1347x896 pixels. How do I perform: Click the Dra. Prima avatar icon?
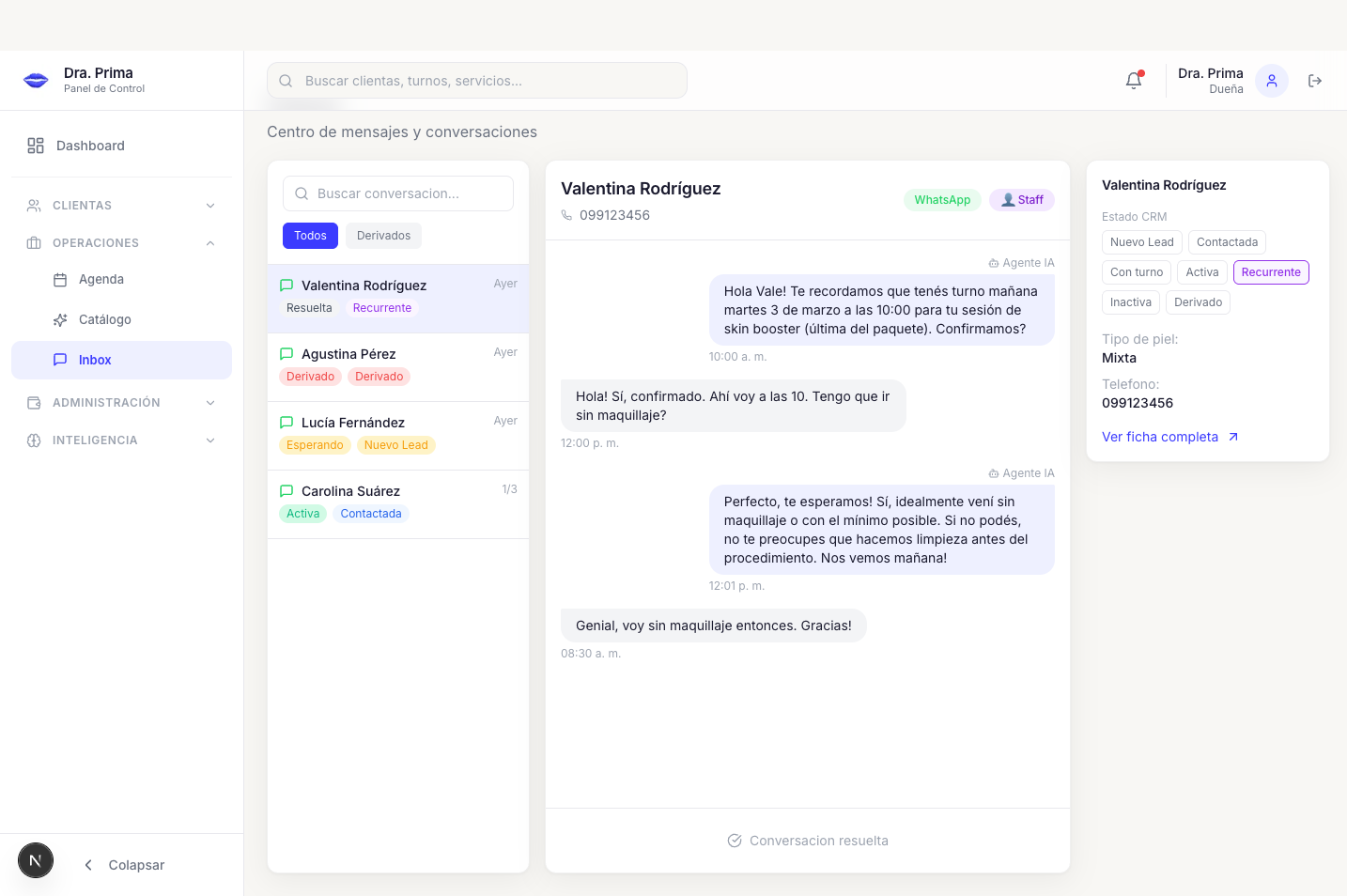click(1271, 81)
